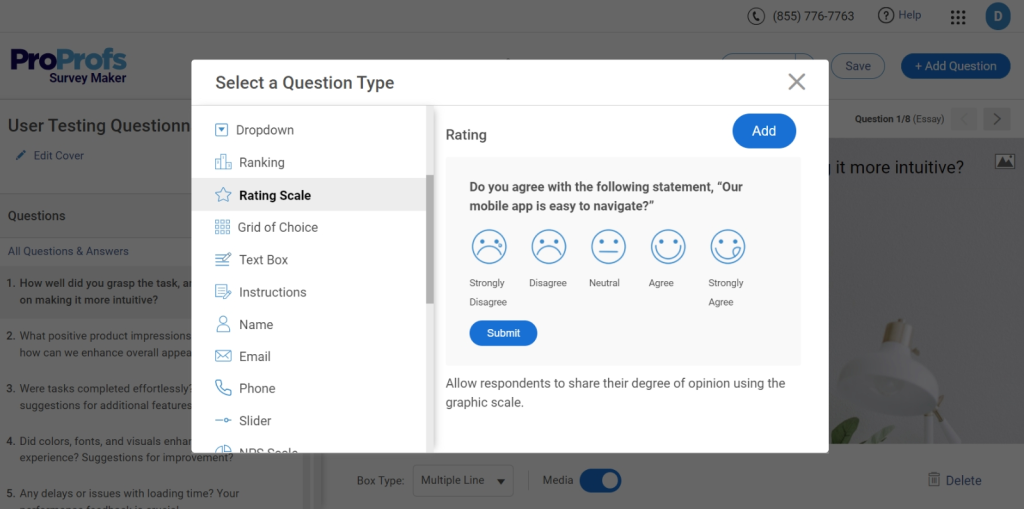The width and height of the screenshot is (1024, 509).
Task: Select the Strongly Agree face icon
Action: click(x=728, y=247)
